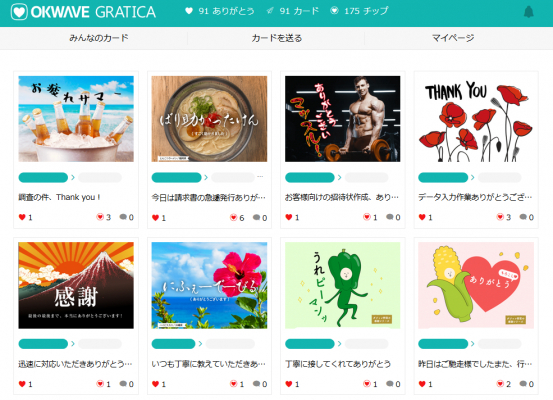Open the muscle man thank-you card image
The width and height of the screenshot is (553, 400).
coord(342,119)
